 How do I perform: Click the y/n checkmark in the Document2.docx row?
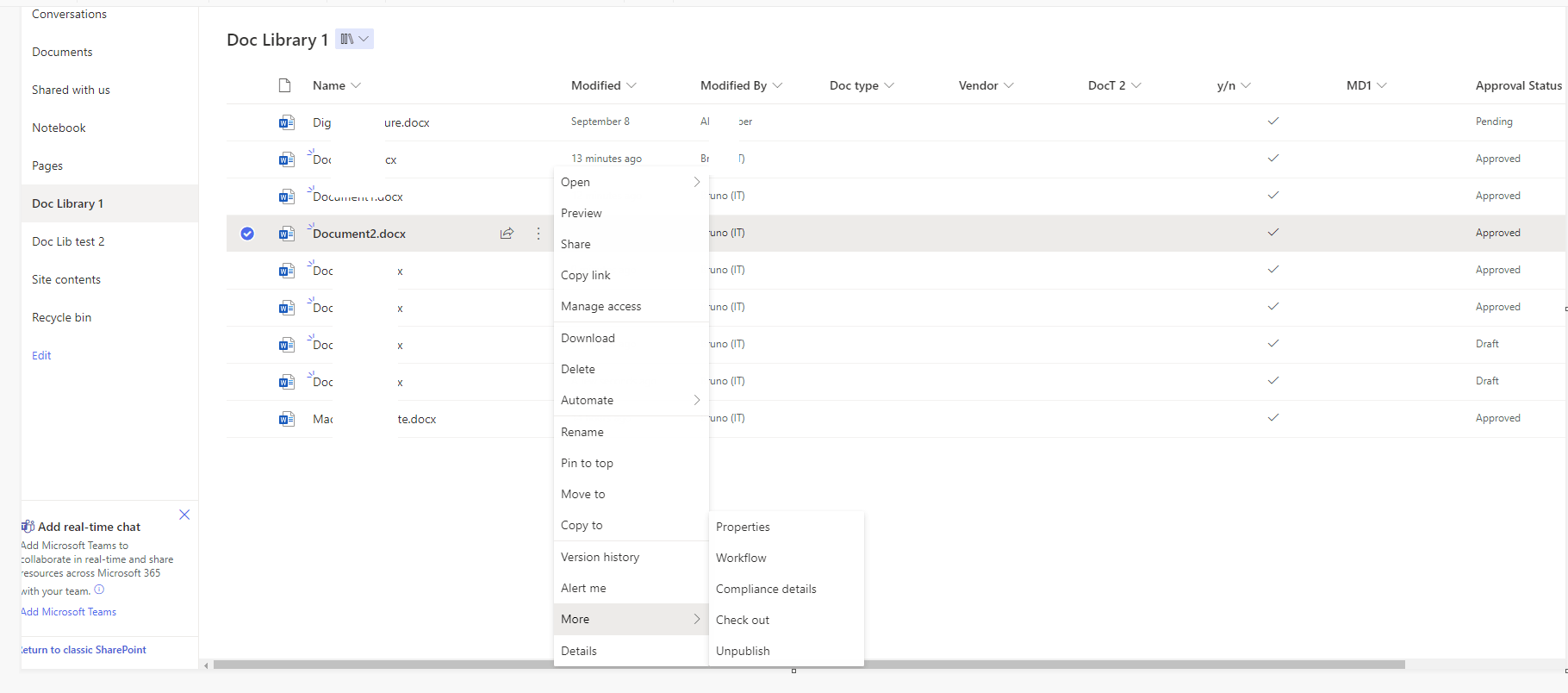coord(1273,233)
